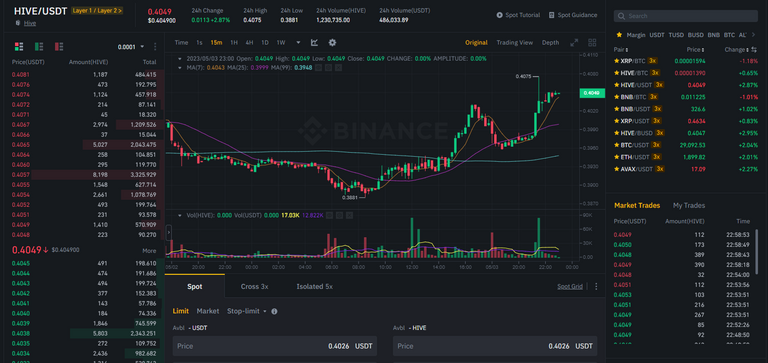Toggle favorite star for HIVE/BTC
The image size is (768, 363).
pos(616,73)
